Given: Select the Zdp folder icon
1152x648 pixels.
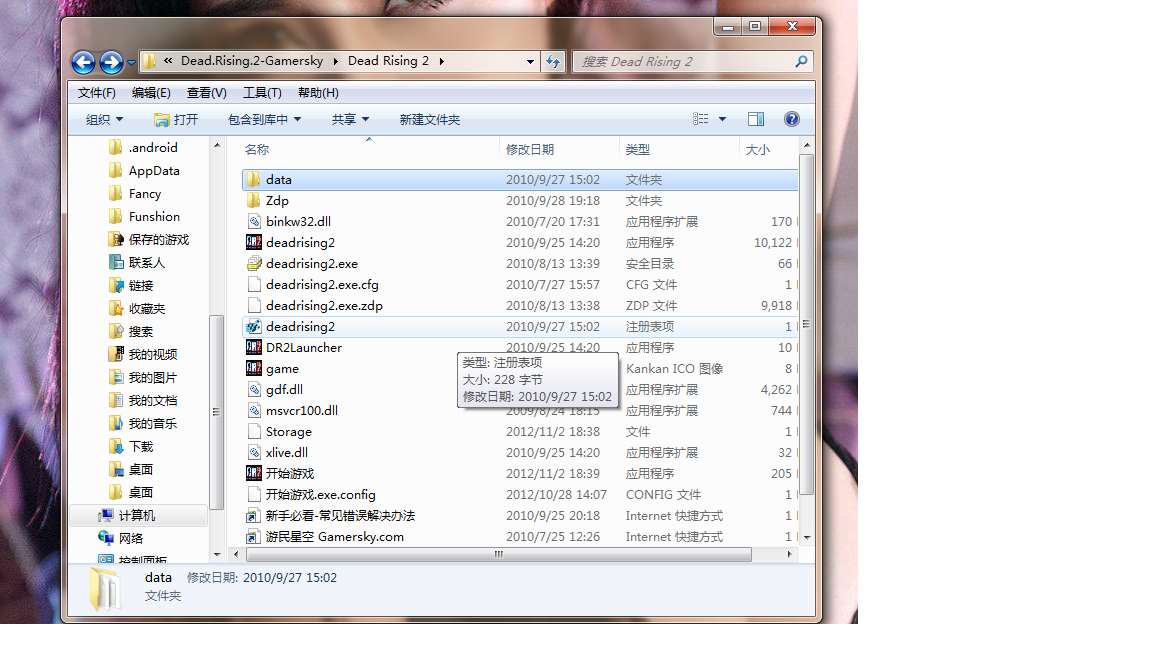Looking at the screenshot, I should pyautogui.click(x=253, y=201).
